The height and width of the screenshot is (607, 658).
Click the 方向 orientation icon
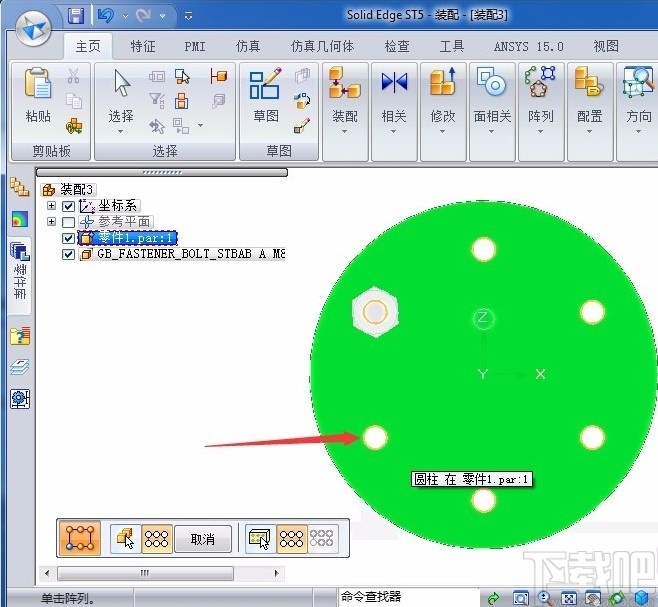click(x=638, y=82)
